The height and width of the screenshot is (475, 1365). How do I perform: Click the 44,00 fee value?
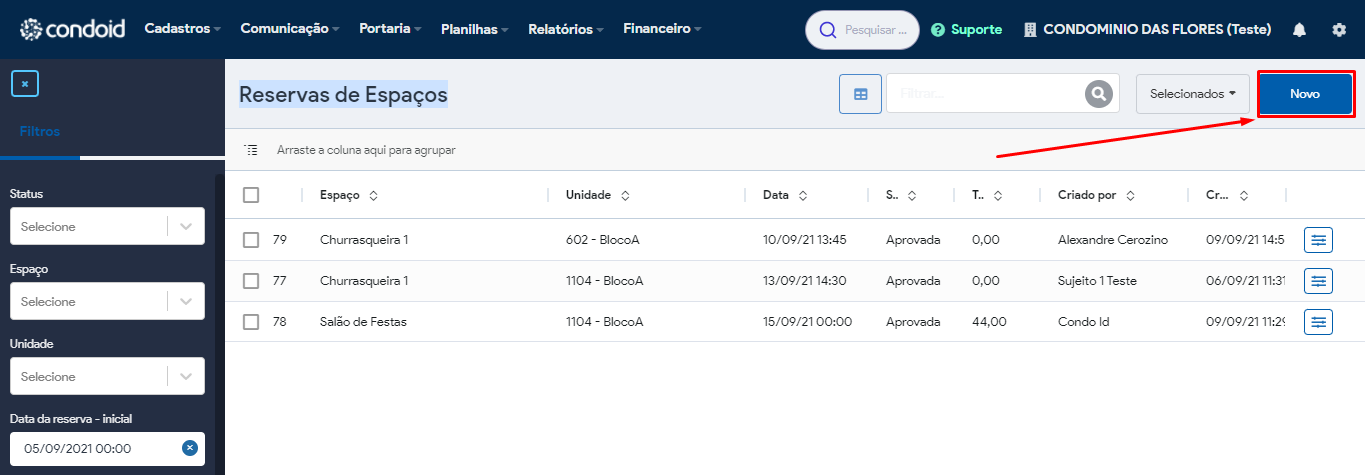tap(989, 322)
